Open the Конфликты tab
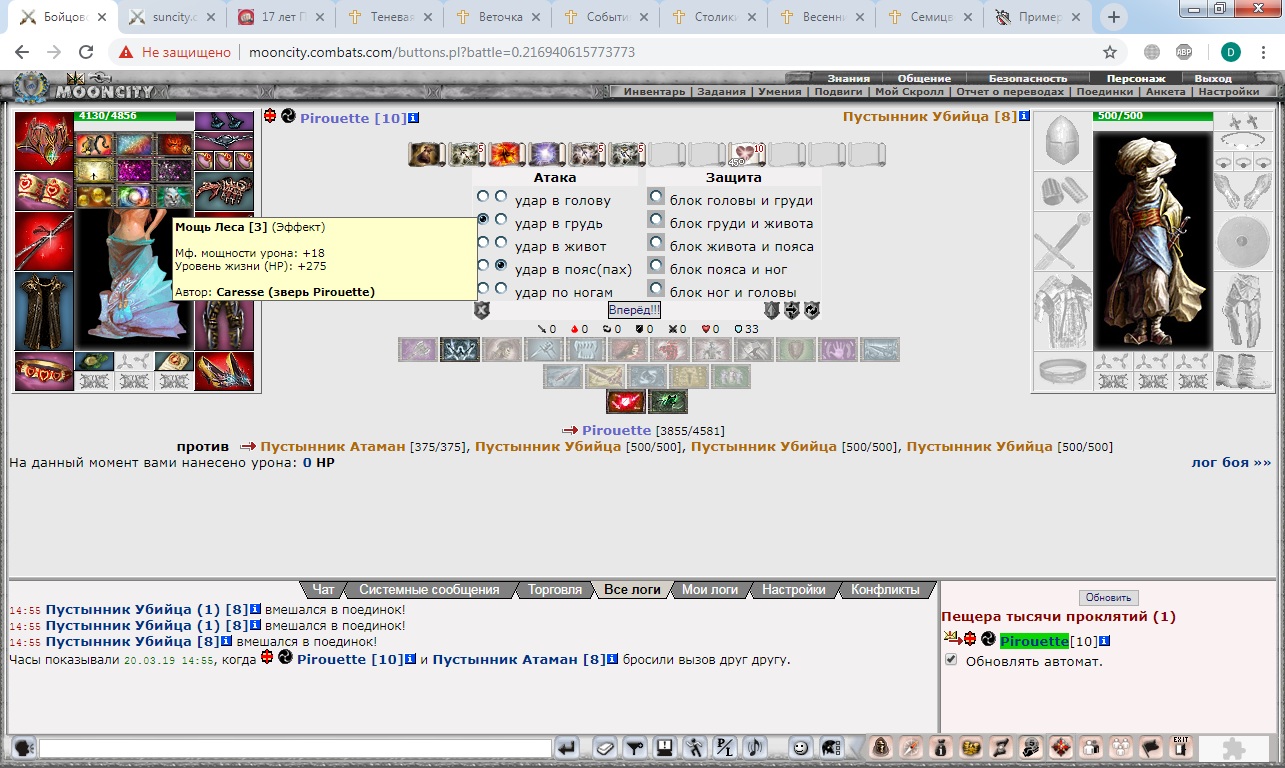Viewport: 1285px width, 768px height. click(x=885, y=590)
